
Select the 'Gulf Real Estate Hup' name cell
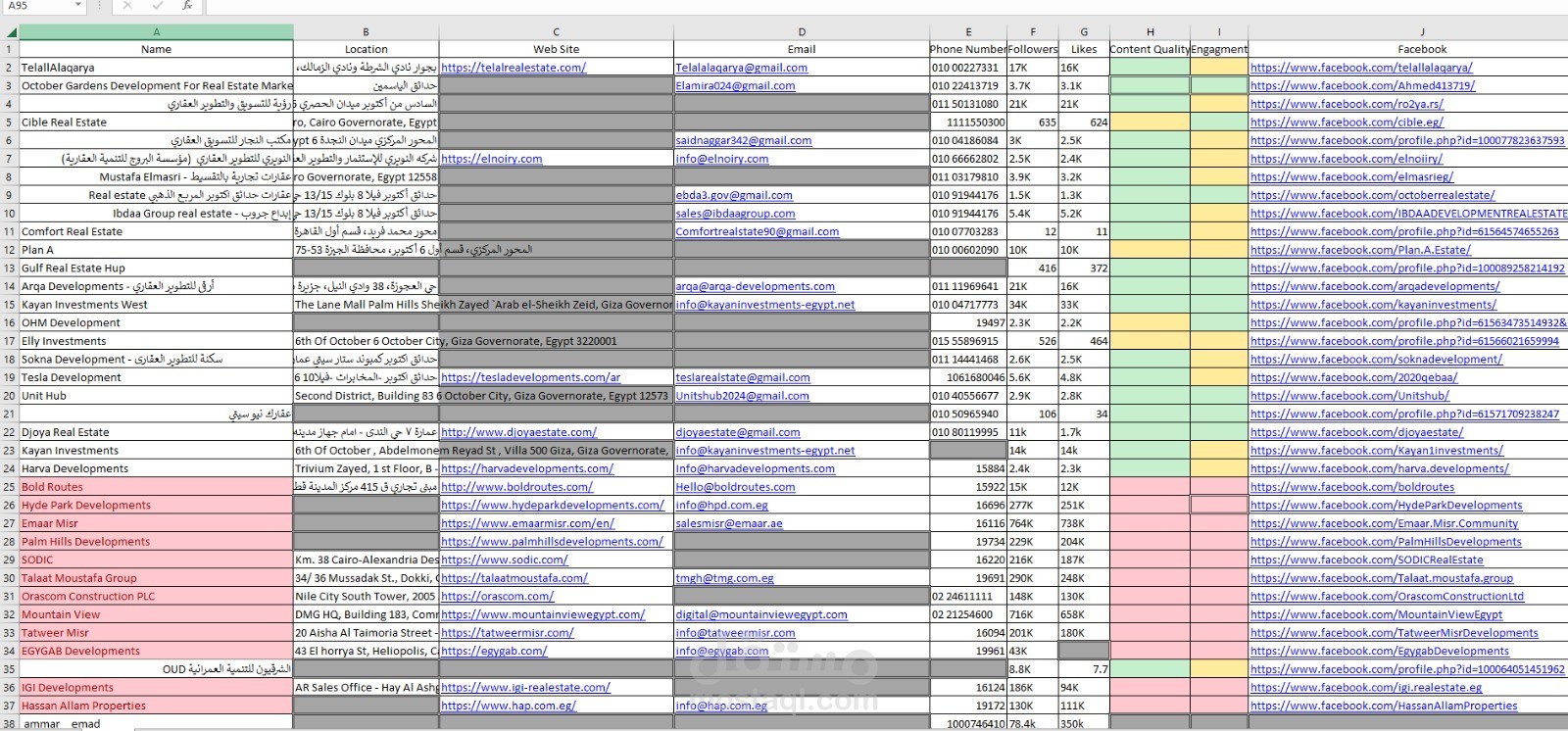point(156,268)
